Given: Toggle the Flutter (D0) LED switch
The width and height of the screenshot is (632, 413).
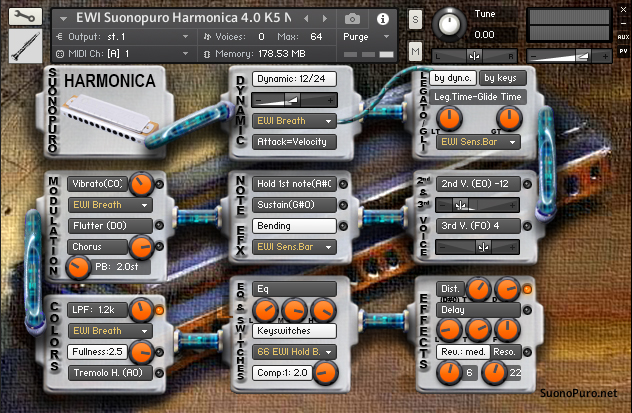Looking at the screenshot, I should tap(160, 226).
